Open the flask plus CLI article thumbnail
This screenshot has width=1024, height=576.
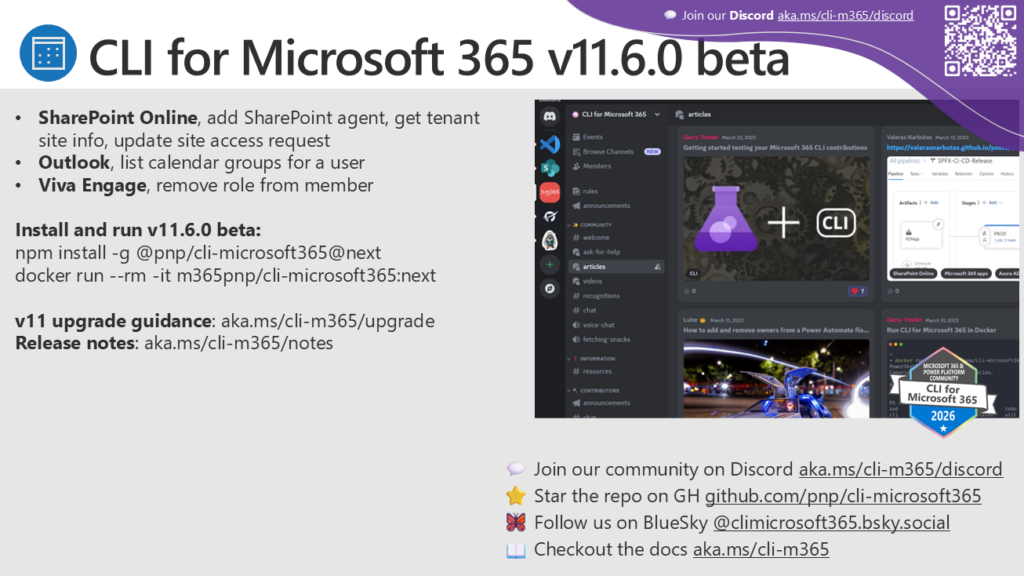pyautogui.click(x=776, y=219)
